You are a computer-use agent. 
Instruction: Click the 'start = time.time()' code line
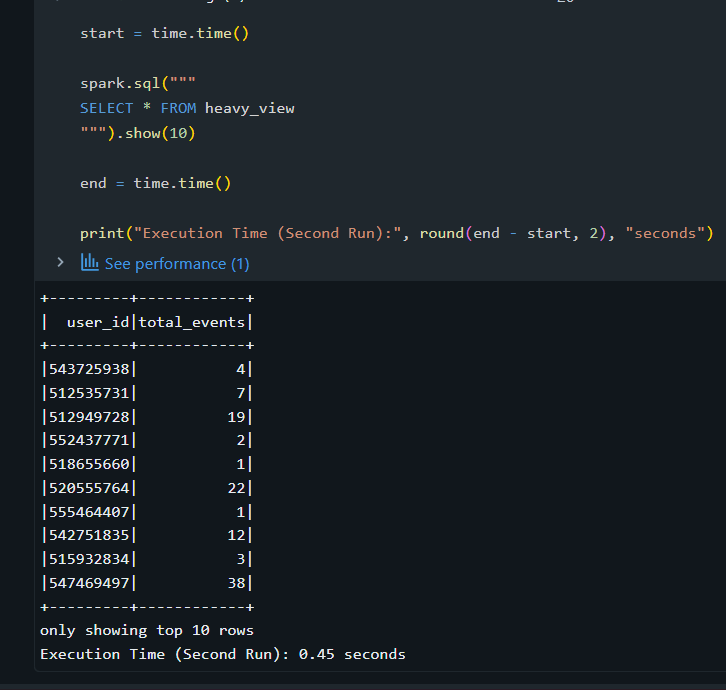click(164, 33)
